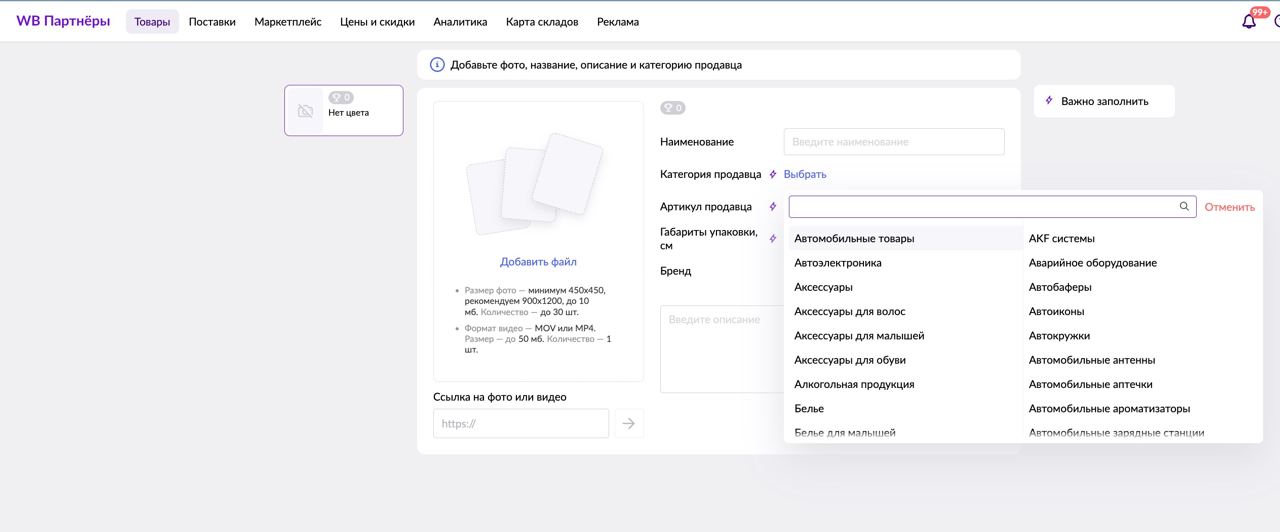Click Добавить файл link
1280x532 pixels.
(x=538, y=262)
